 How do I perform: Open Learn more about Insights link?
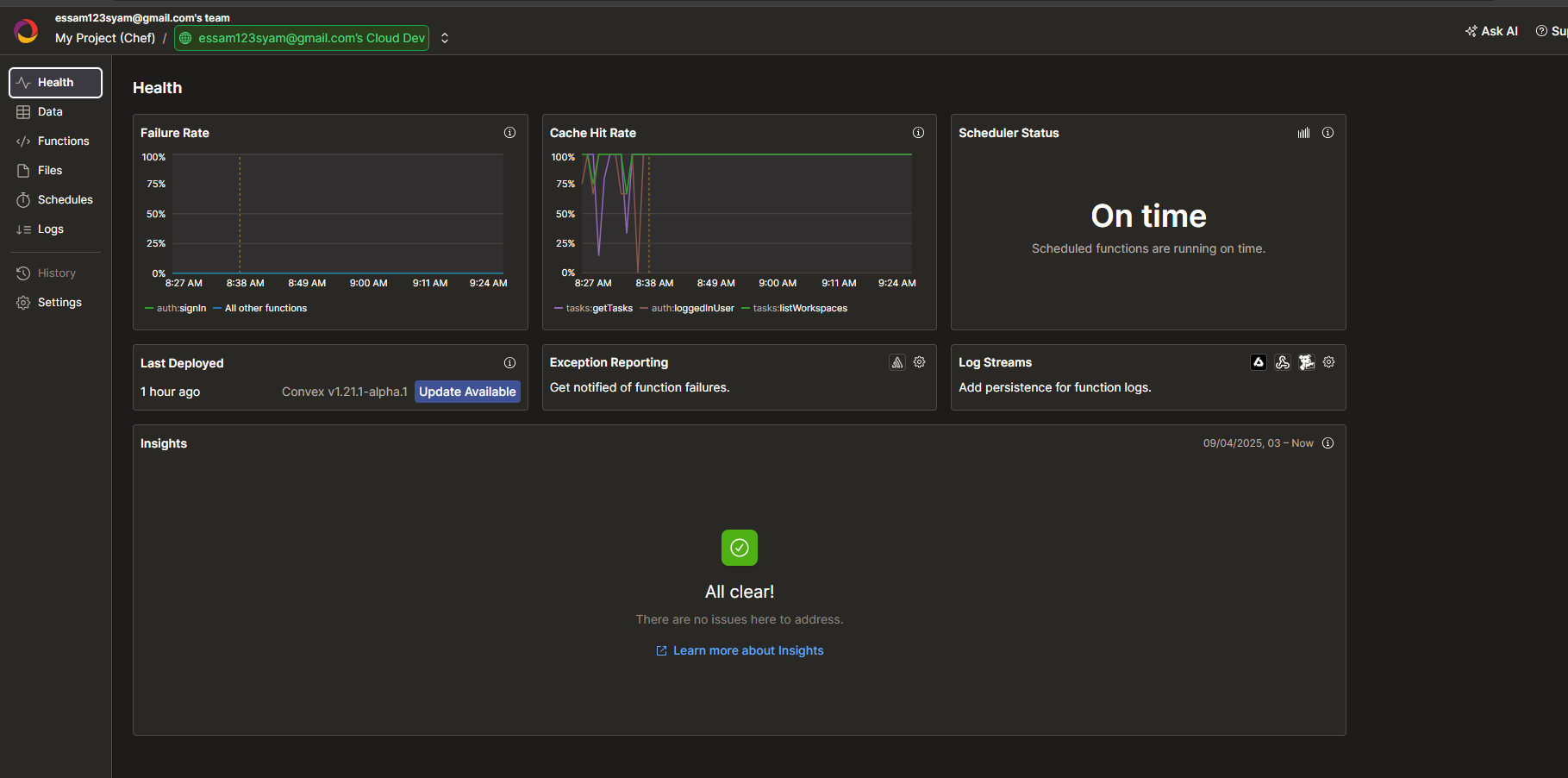tap(747, 650)
